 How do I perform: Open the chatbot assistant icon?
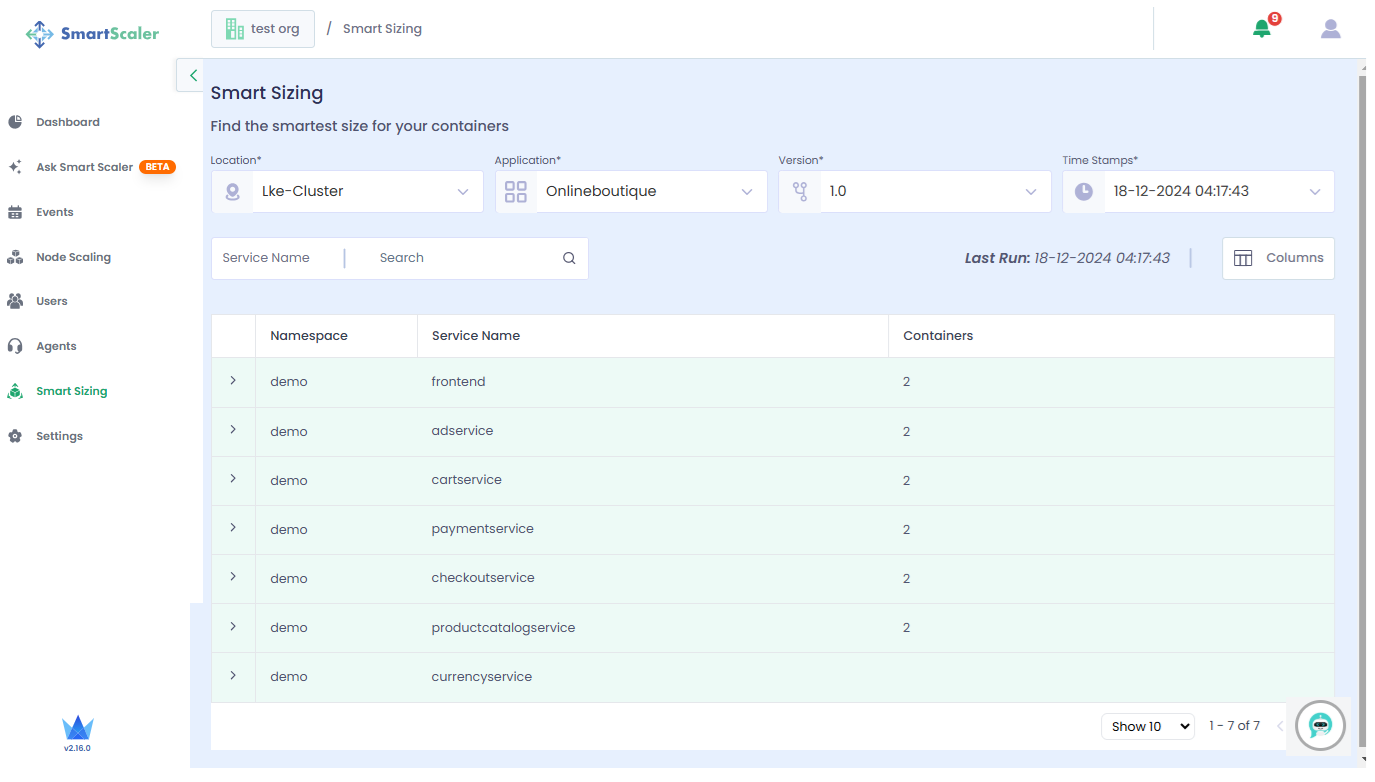(1321, 725)
